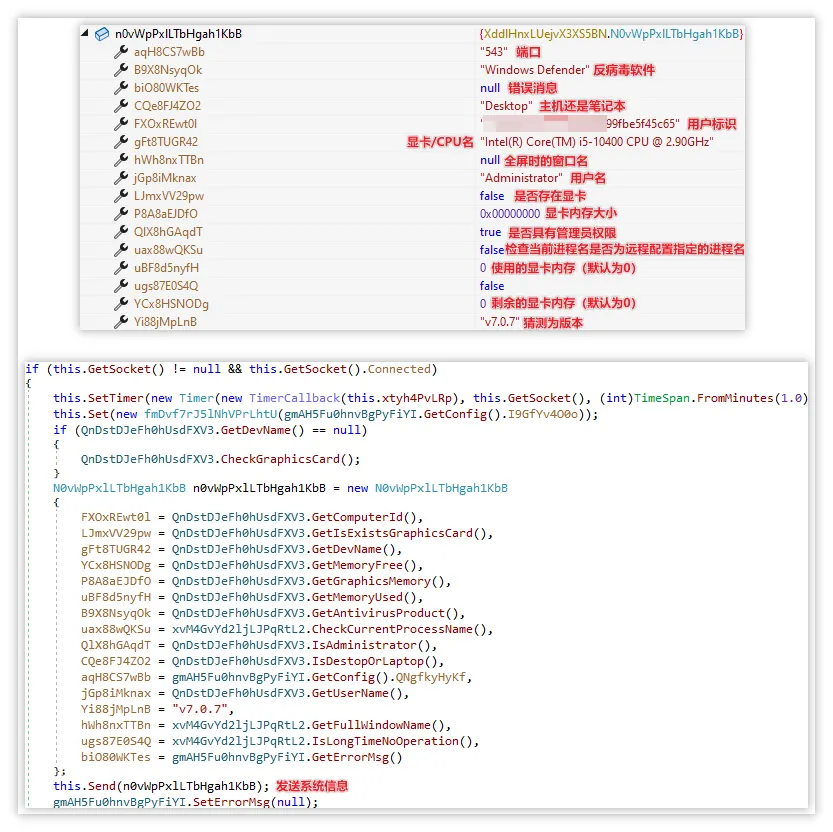This screenshot has width=833, height=832.
Task: Click the XddlHnxLUejvX3XS5BN type value
Action: click(611, 34)
